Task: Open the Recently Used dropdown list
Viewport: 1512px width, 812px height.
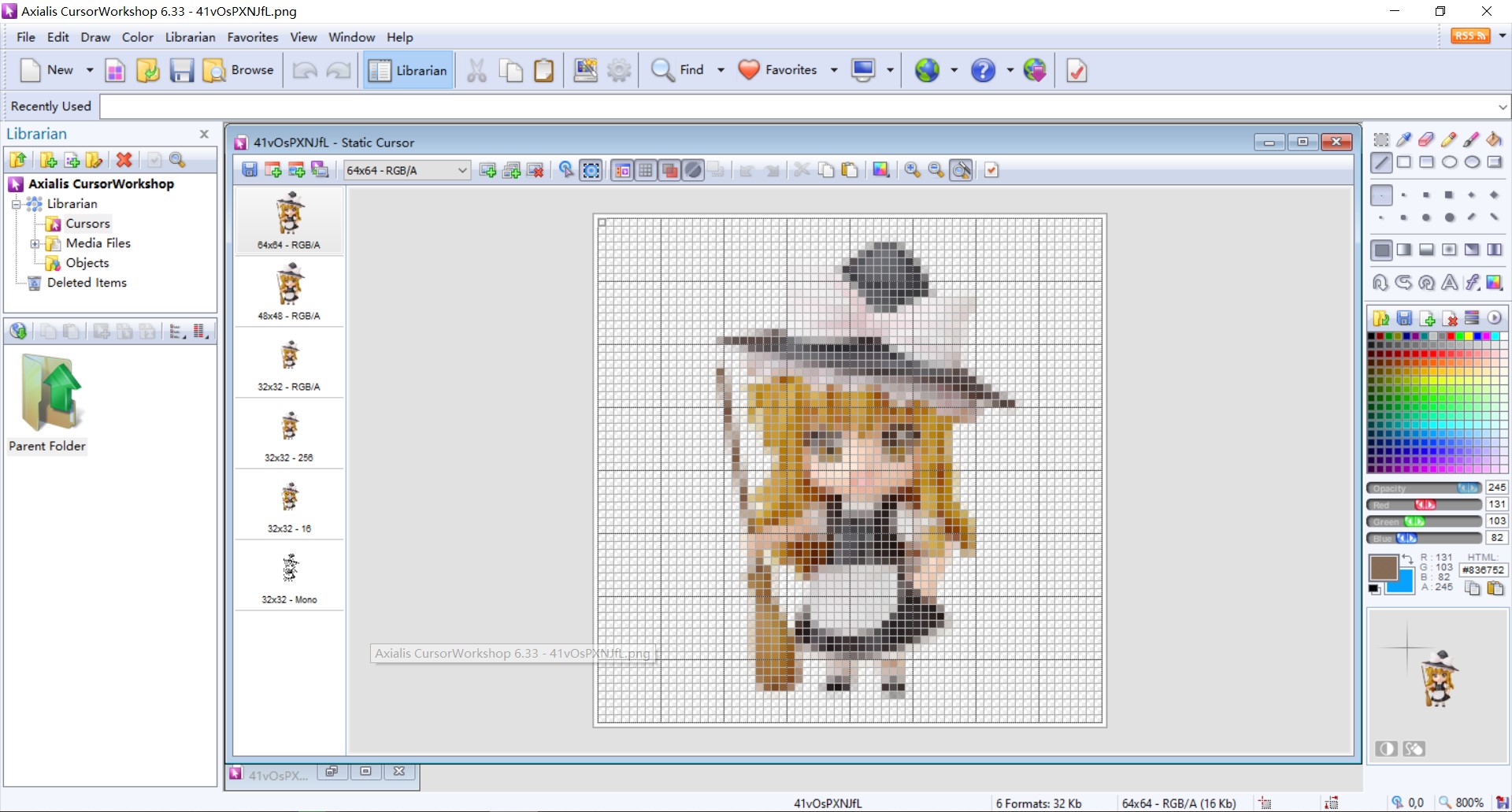Action: [x=1502, y=106]
